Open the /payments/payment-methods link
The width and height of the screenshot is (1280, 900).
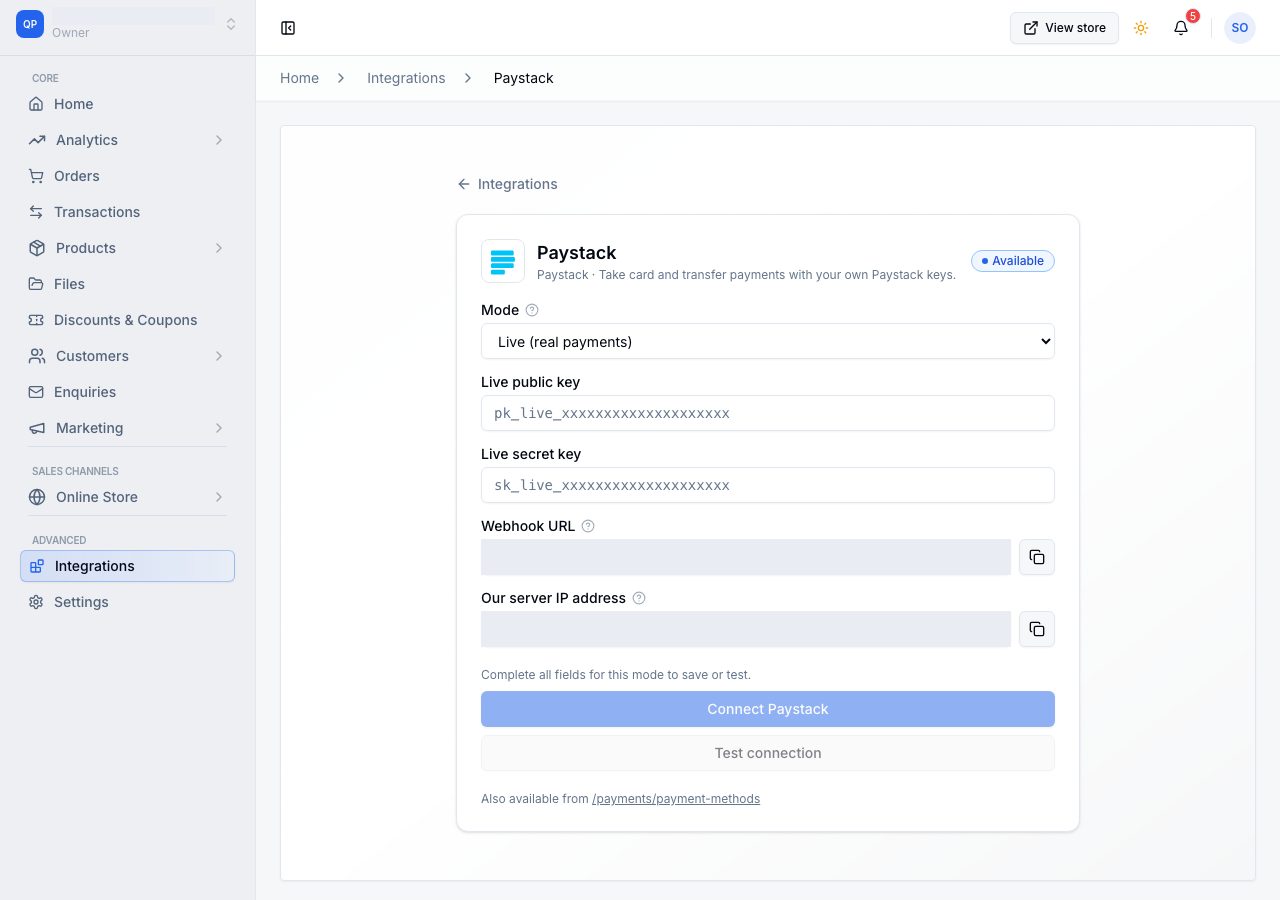pos(676,799)
